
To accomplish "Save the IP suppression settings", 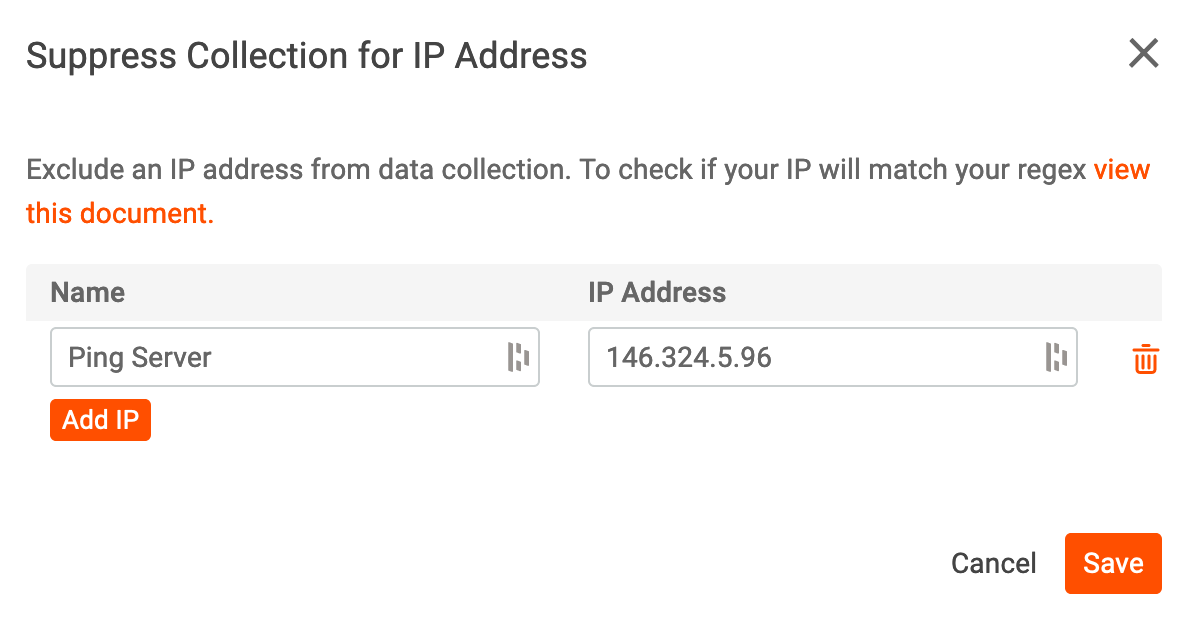I will (x=1113, y=563).
